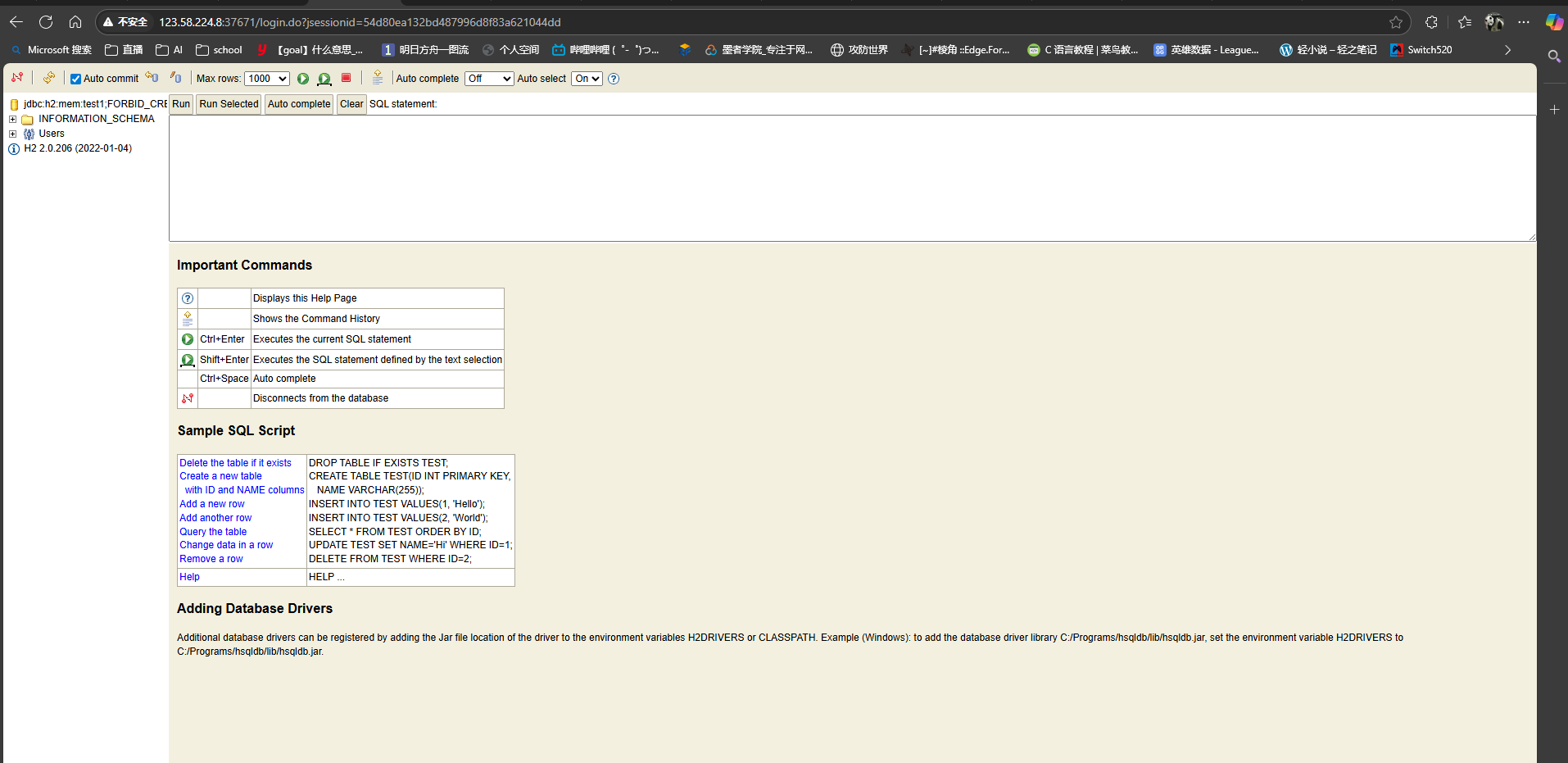
Task: Show the command history
Action: coord(377,77)
